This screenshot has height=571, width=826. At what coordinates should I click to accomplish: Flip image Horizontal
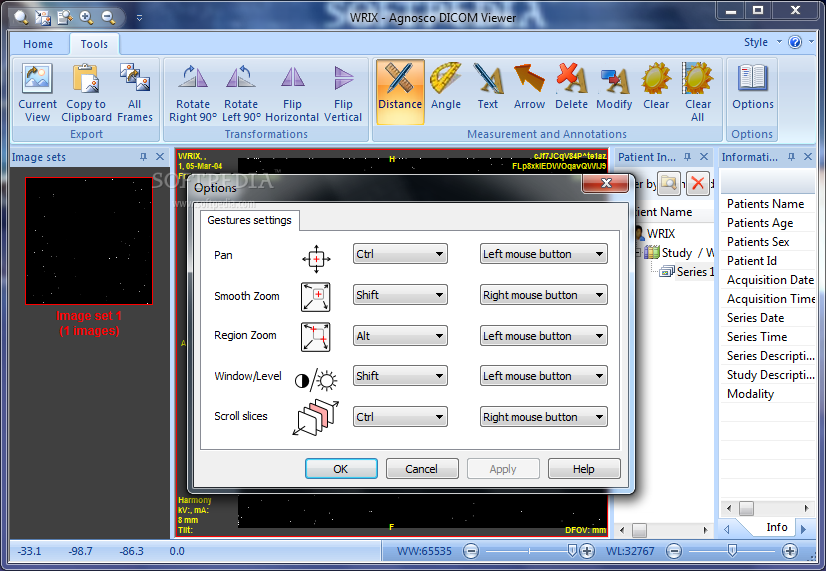point(292,93)
